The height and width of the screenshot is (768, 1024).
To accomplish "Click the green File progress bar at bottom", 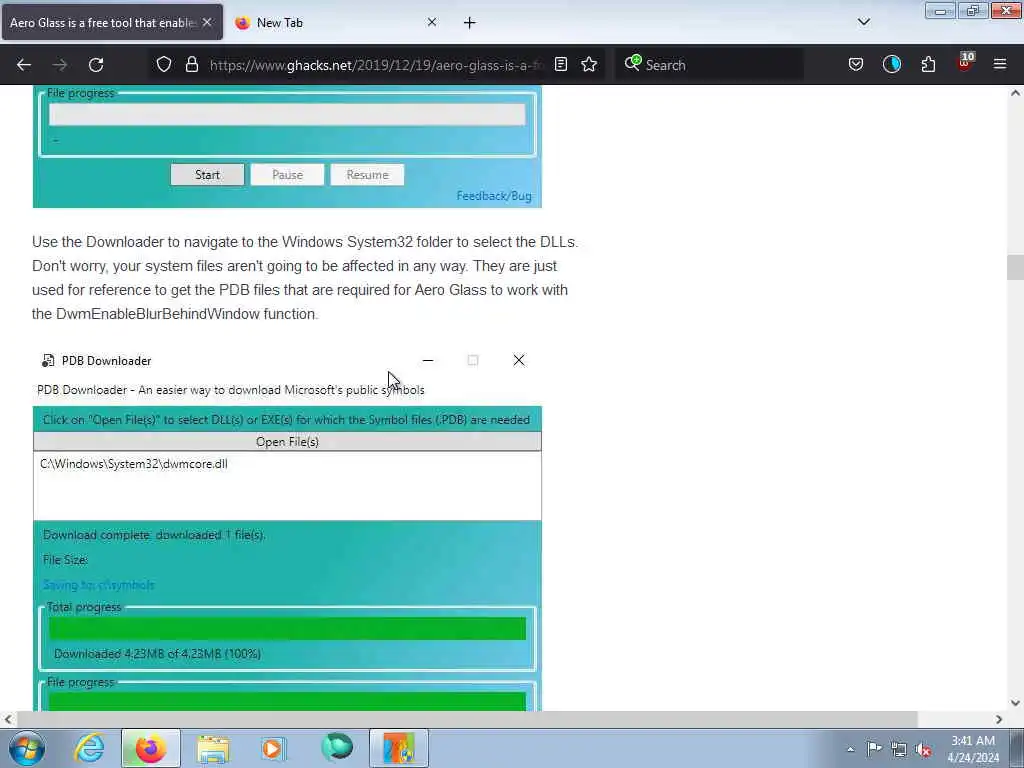I will tap(287, 702).
